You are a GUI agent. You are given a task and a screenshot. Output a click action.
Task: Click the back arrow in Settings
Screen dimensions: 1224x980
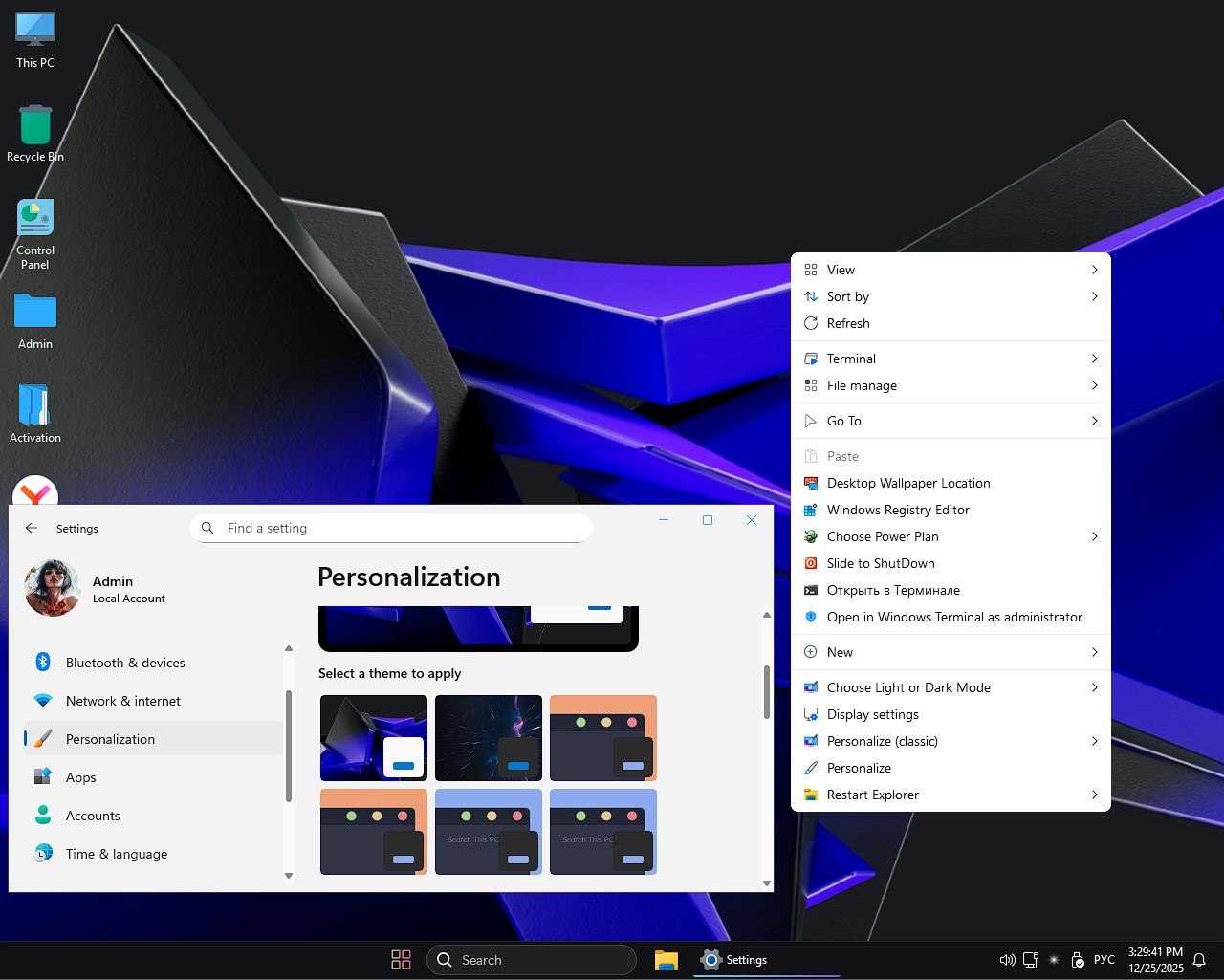[x=31, y=527]
